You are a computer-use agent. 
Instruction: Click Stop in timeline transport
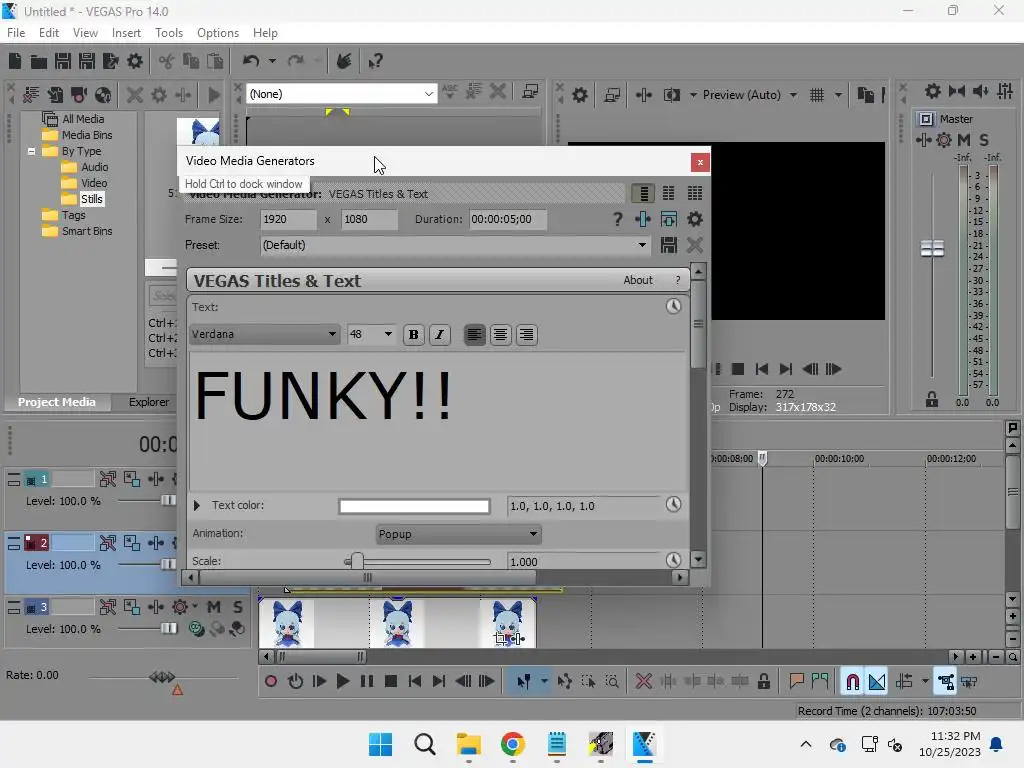(391, 682)
